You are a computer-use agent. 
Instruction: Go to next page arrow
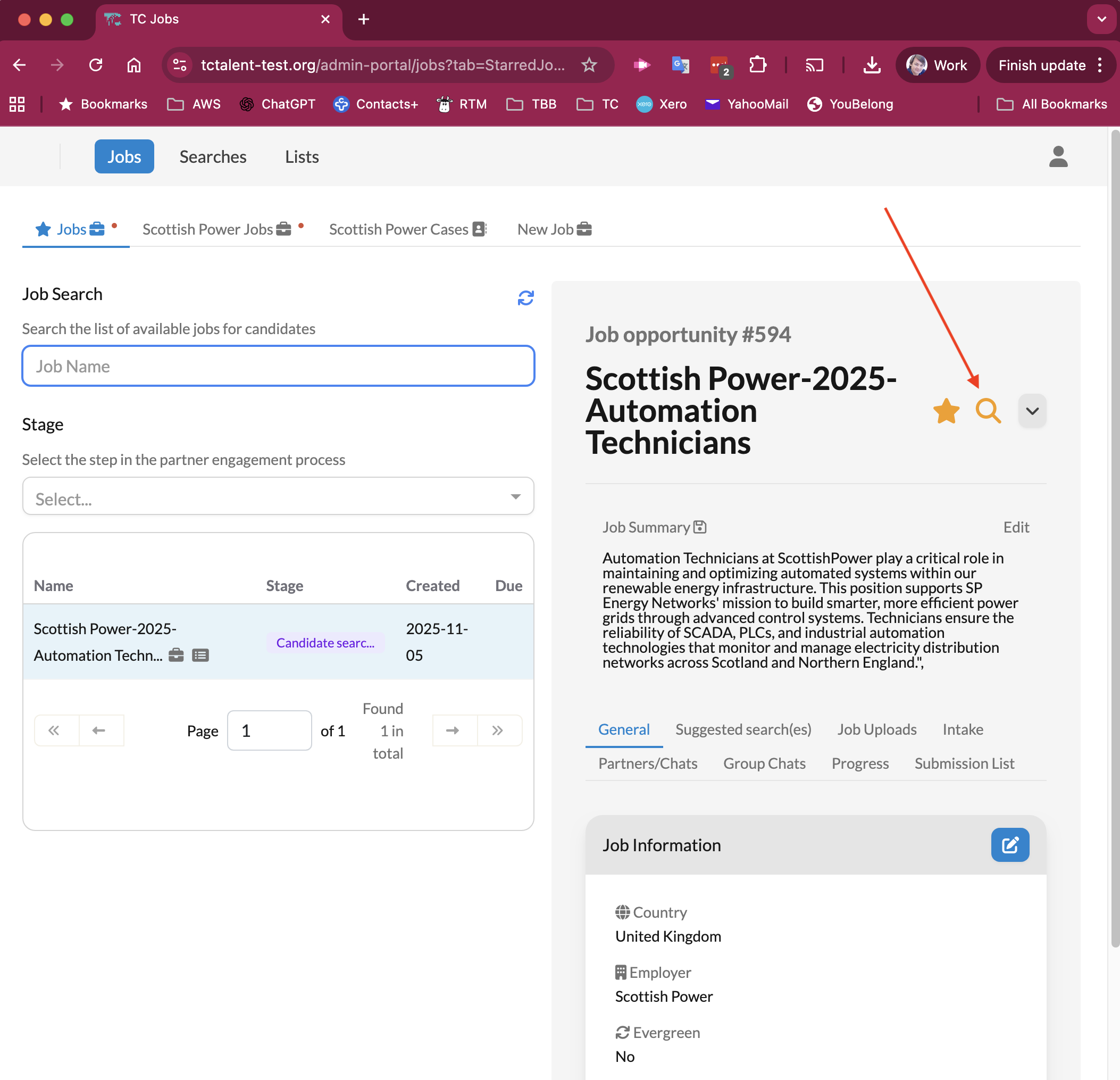coord(453,730)
